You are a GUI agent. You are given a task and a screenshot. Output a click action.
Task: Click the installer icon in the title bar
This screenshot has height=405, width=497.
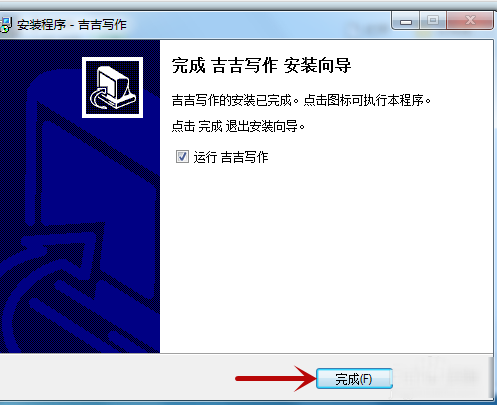pyautogui.click(x=6, y=25)
